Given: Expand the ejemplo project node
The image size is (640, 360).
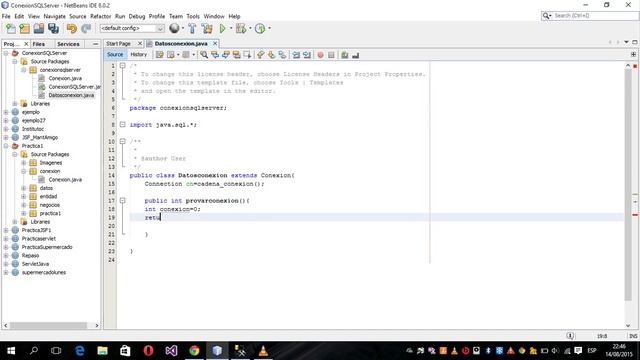Looking at the screenshot, I should [x=6, y=112].
